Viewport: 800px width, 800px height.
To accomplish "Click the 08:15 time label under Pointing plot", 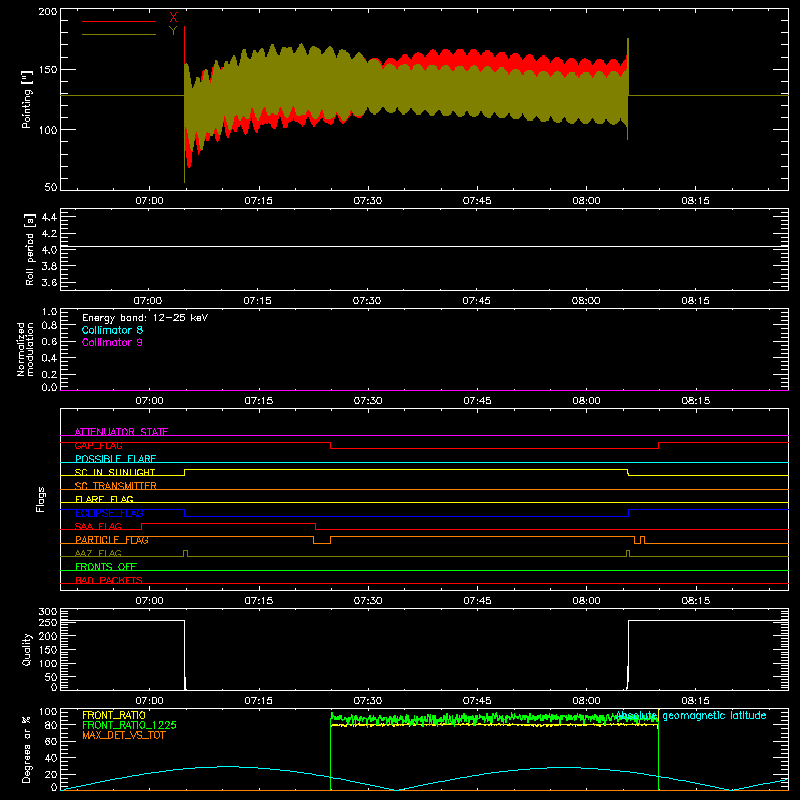I will click(x=695, y=201).
